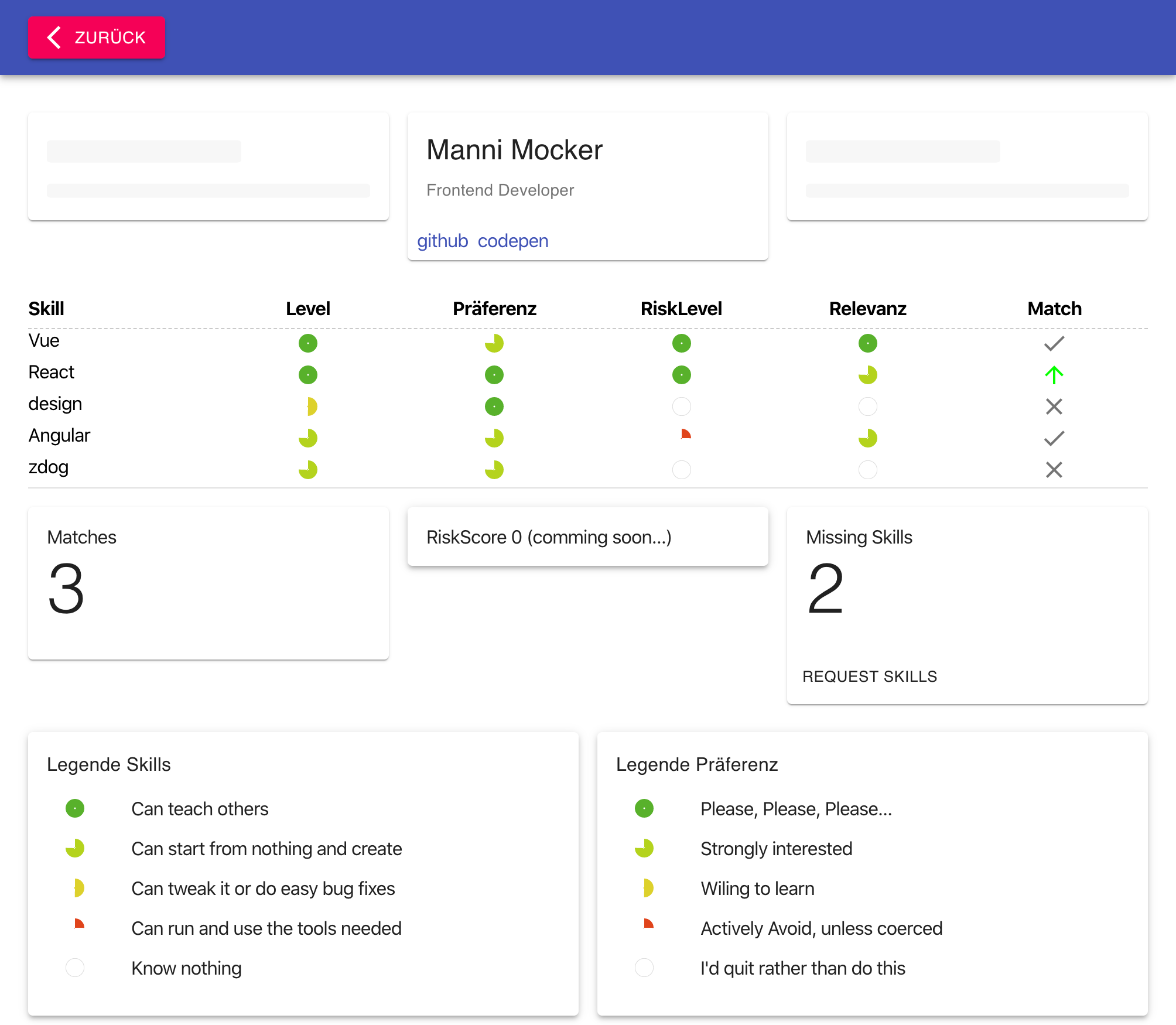Click the Matches count card
Viewport: 1176px width, 1025px height.
pyautogui.click(x=208, y=583)
